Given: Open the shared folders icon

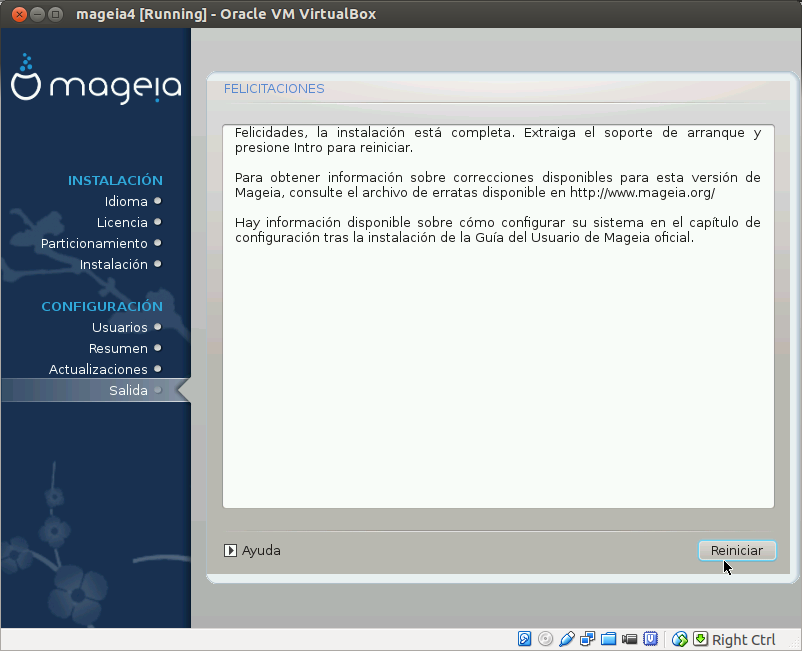Looking at the screenshot, I should (610, 638).
